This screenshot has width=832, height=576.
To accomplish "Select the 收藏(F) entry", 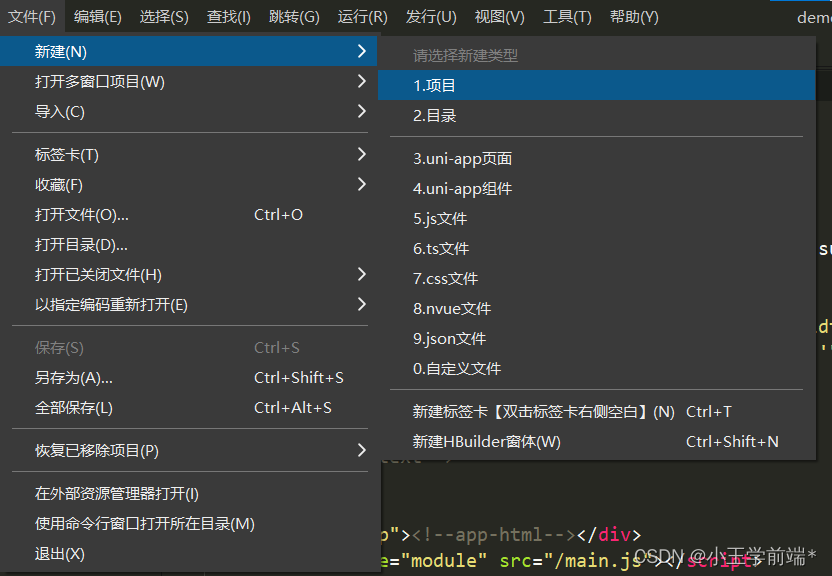I will click(x=188, y=185).
